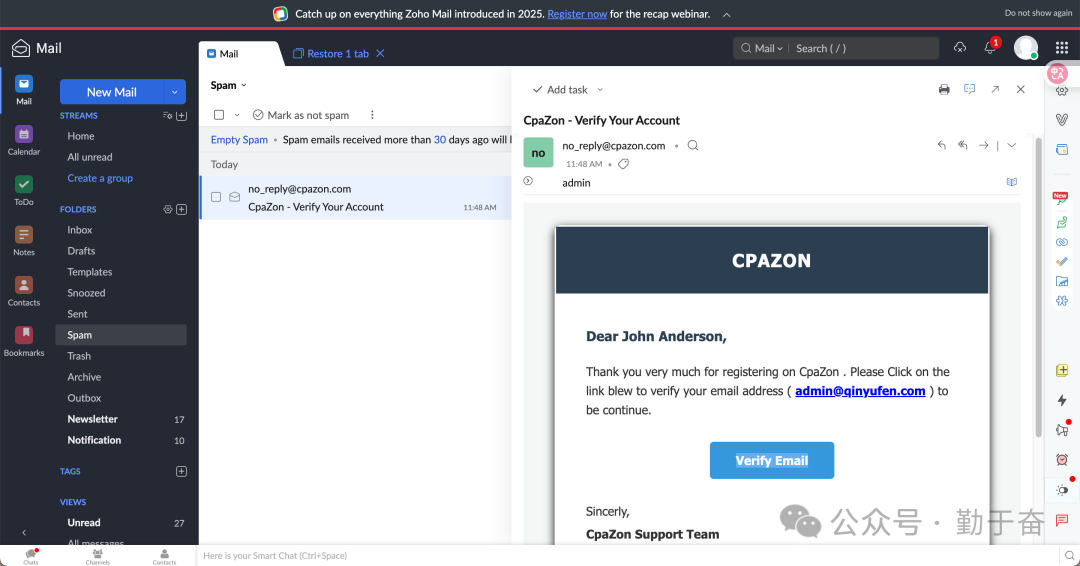Open Add task dropdown chevron
The image size is (1080, 566).
(600, 90)
